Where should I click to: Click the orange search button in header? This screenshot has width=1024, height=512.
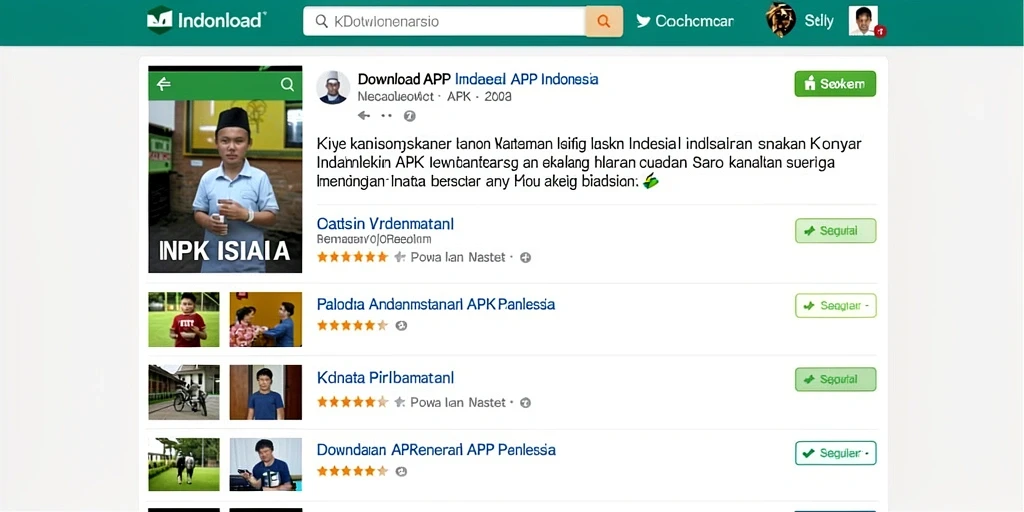[x=603, y=22]
